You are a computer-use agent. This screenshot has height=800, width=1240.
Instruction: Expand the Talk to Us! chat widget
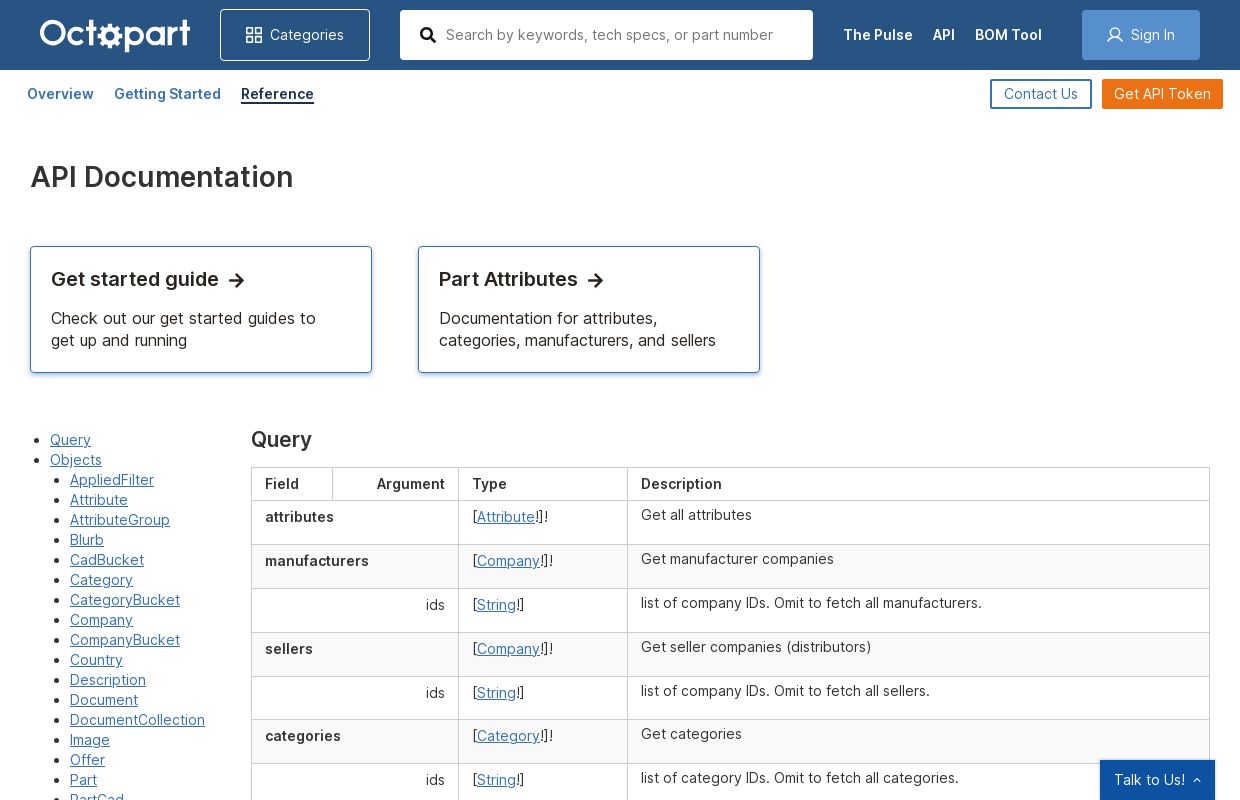(x=1157, y=780)
